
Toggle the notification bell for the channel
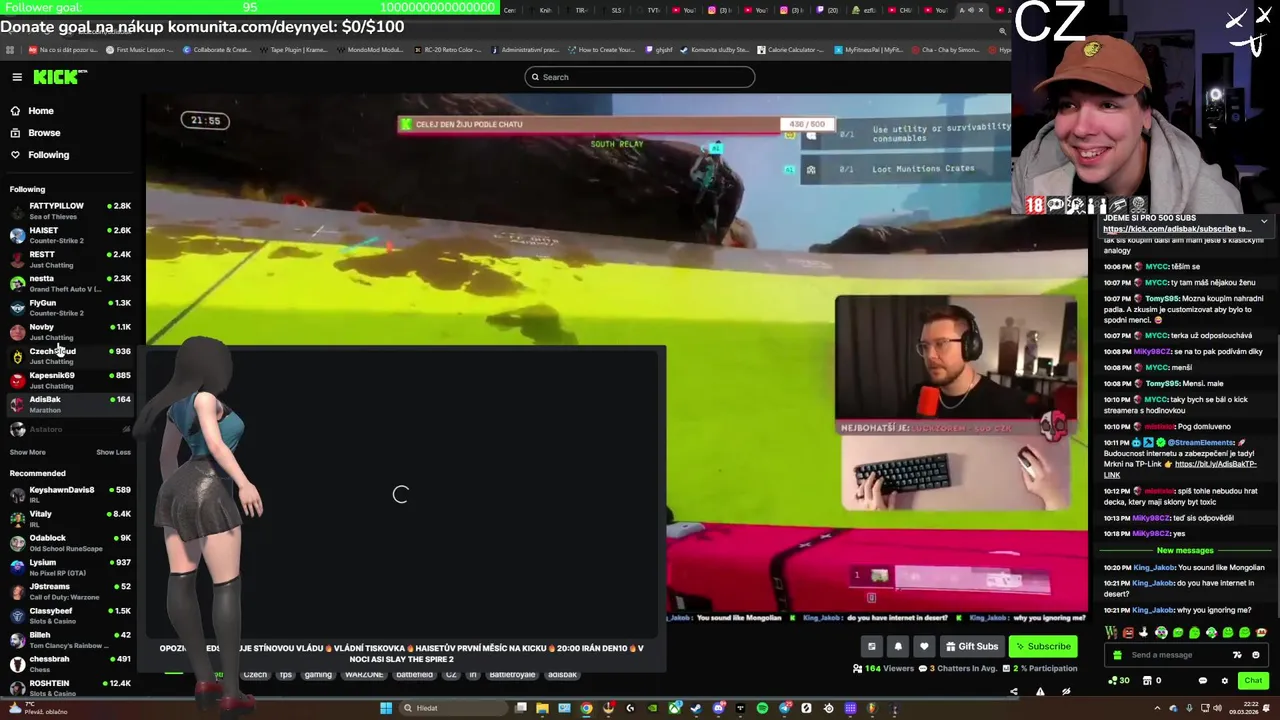tap(898, 647)
